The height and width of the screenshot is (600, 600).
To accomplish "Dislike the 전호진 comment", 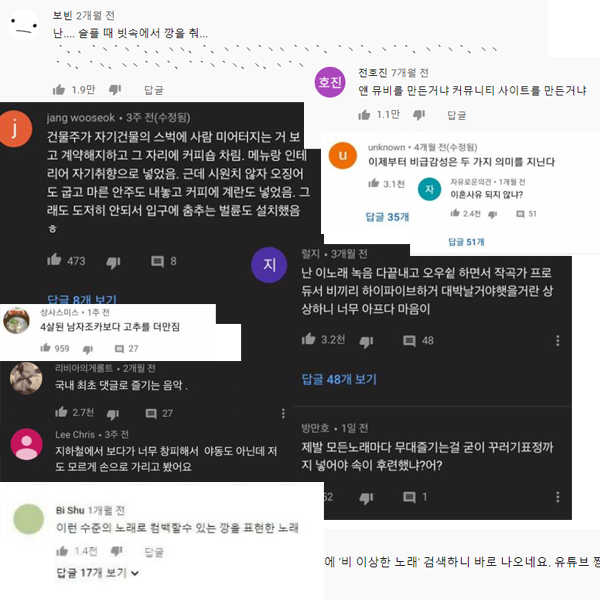I will tap(419, 115).
